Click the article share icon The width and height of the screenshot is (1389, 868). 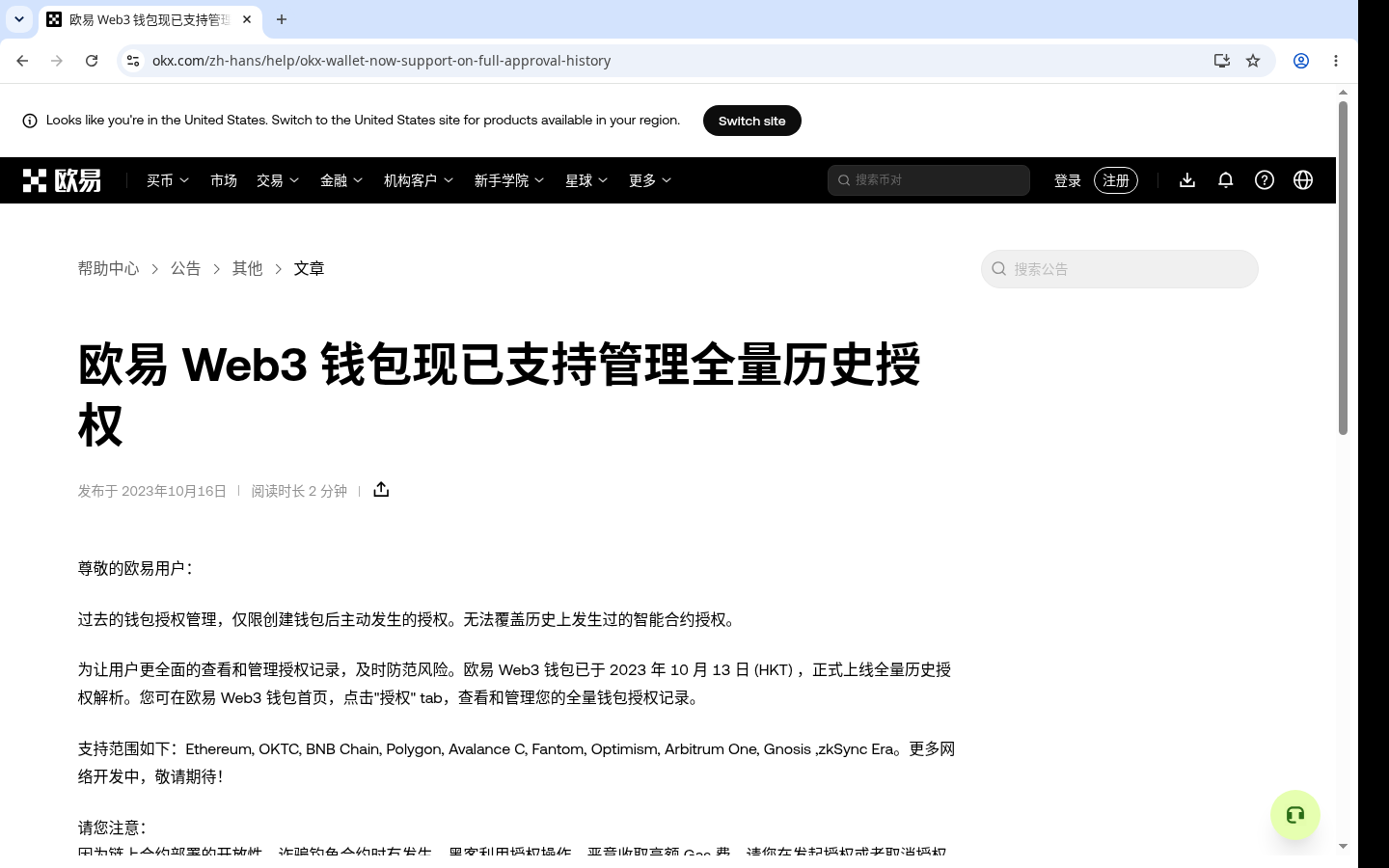pyautogui.click(x=381, y=490)
